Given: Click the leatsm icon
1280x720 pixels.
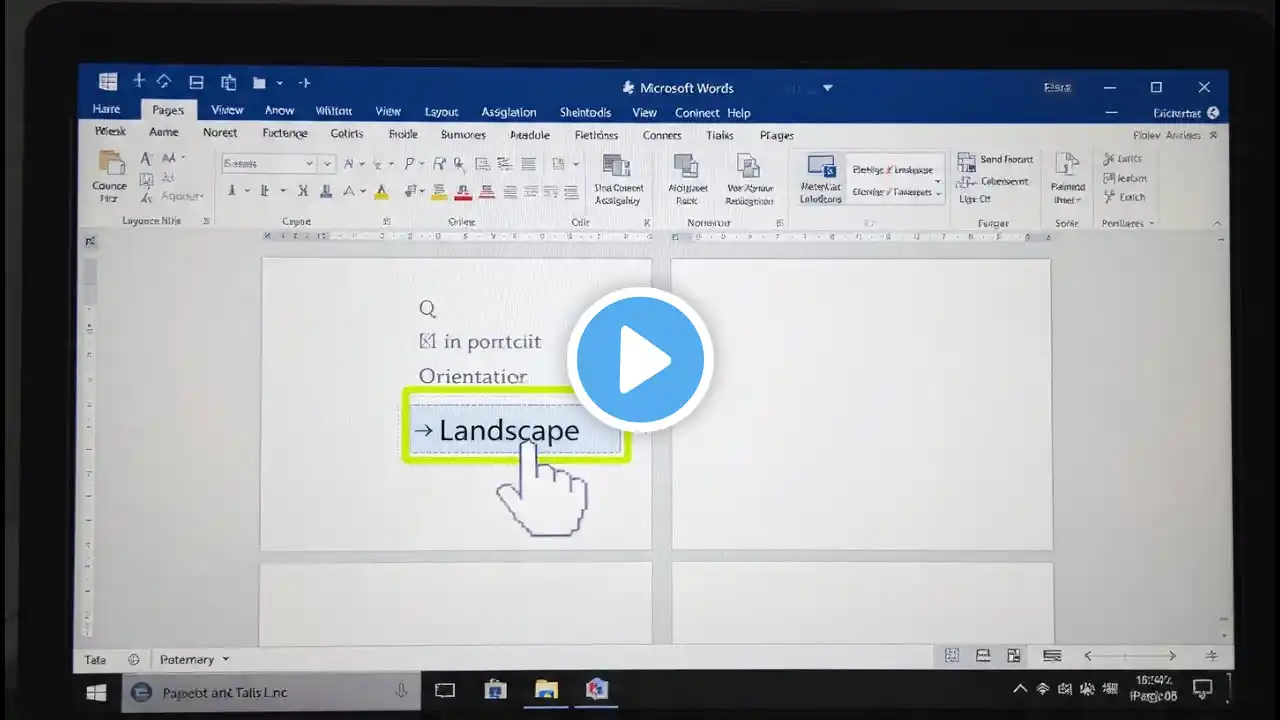Looking at the screenshot, I should pyautogui.click(x=1108, y=178).
